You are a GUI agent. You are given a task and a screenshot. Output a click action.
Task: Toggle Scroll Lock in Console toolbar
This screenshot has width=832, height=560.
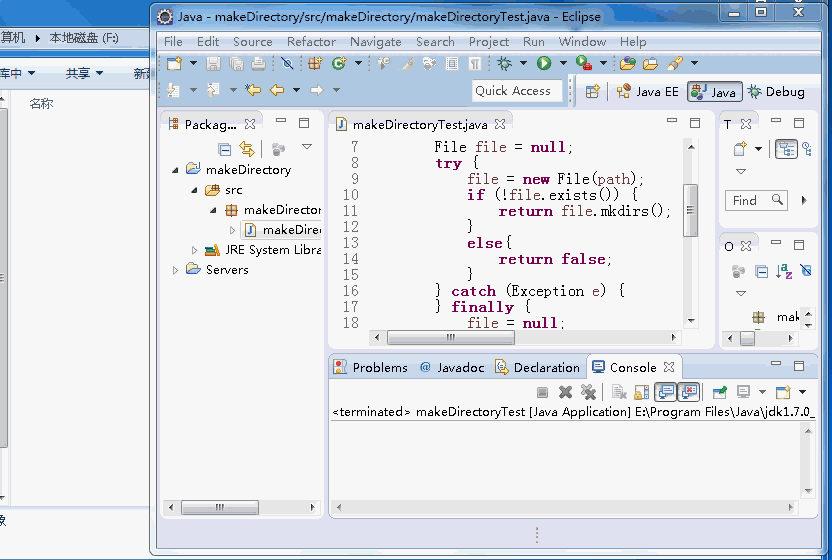[x=642, y=392]
